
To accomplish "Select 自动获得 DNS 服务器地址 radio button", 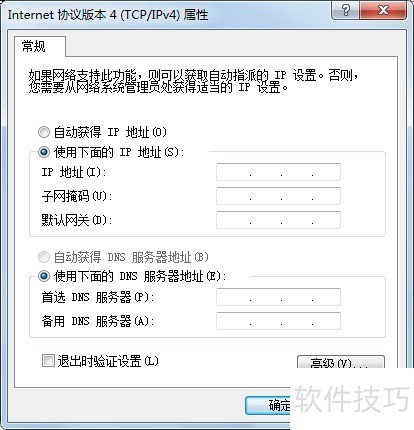I will pos(44,257).
